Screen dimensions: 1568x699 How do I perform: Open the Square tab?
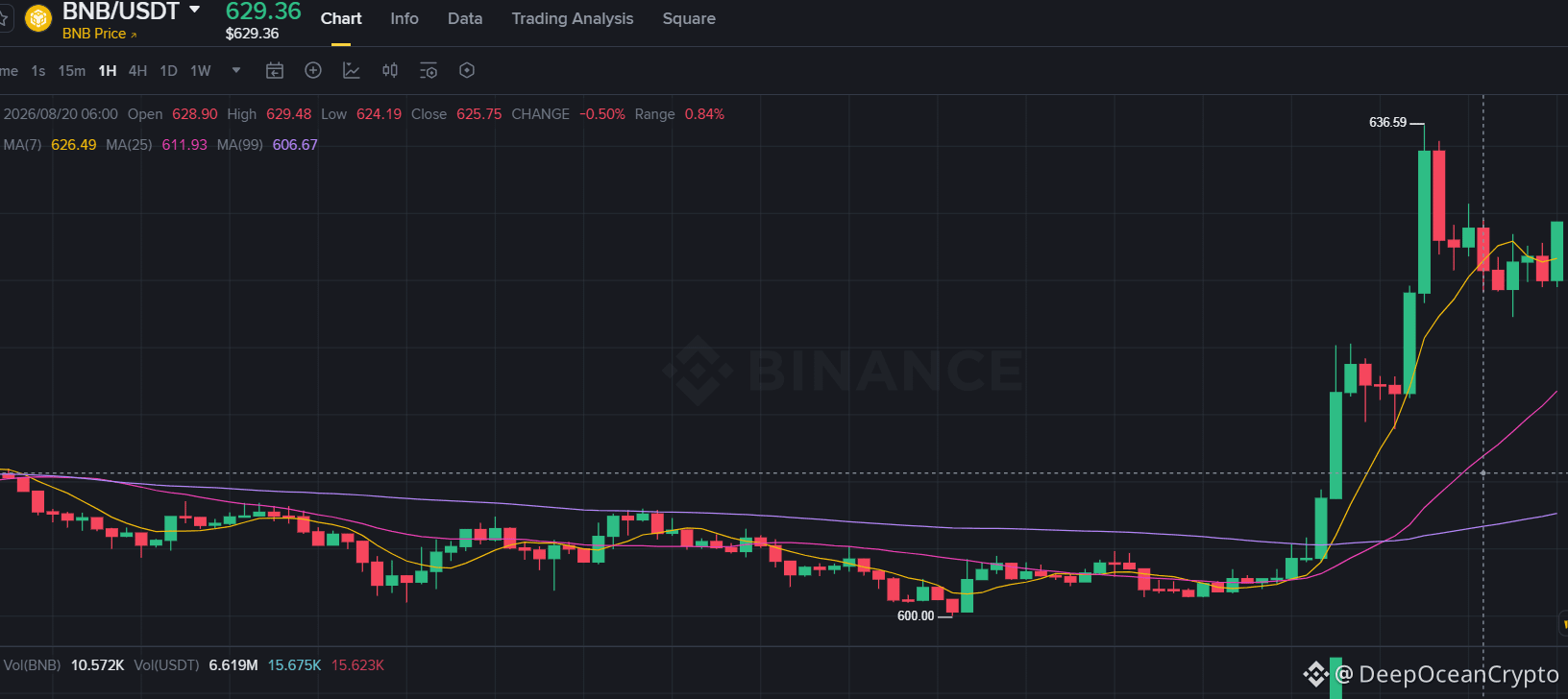coord(689,18)
